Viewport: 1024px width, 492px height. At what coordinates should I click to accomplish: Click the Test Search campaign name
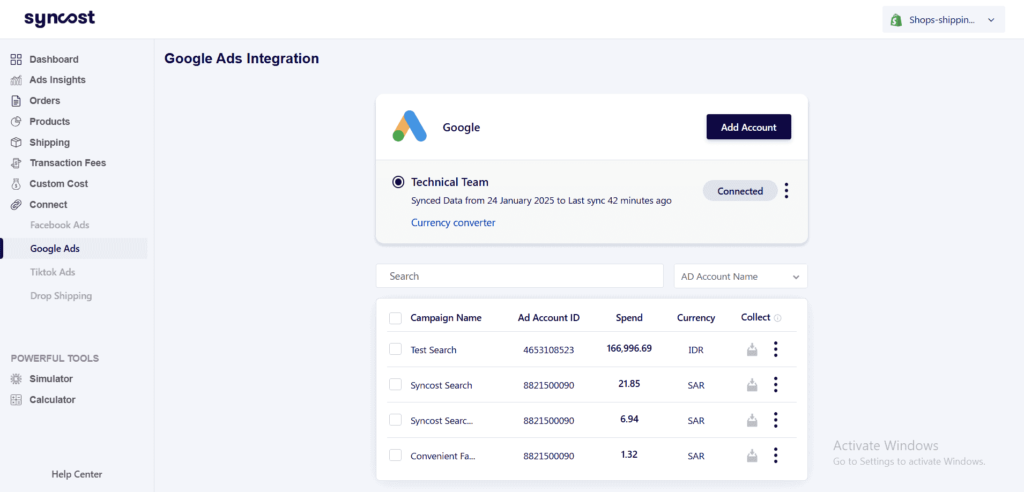point(434,350)
